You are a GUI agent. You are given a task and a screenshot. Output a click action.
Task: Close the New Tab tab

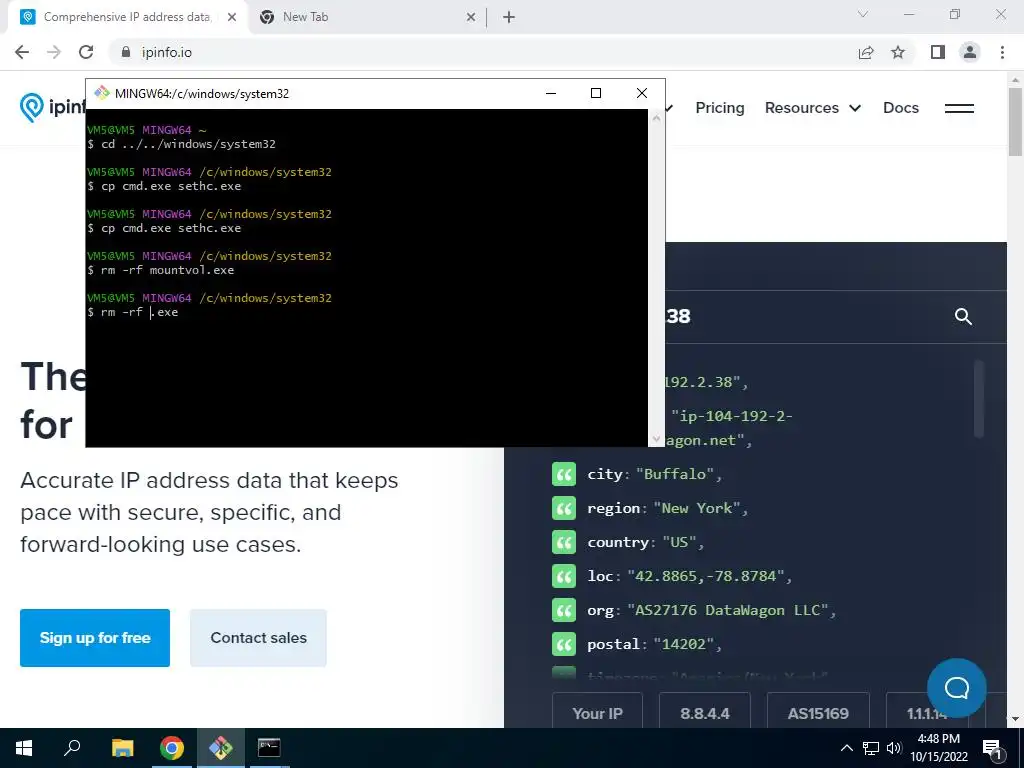(471, 17)
